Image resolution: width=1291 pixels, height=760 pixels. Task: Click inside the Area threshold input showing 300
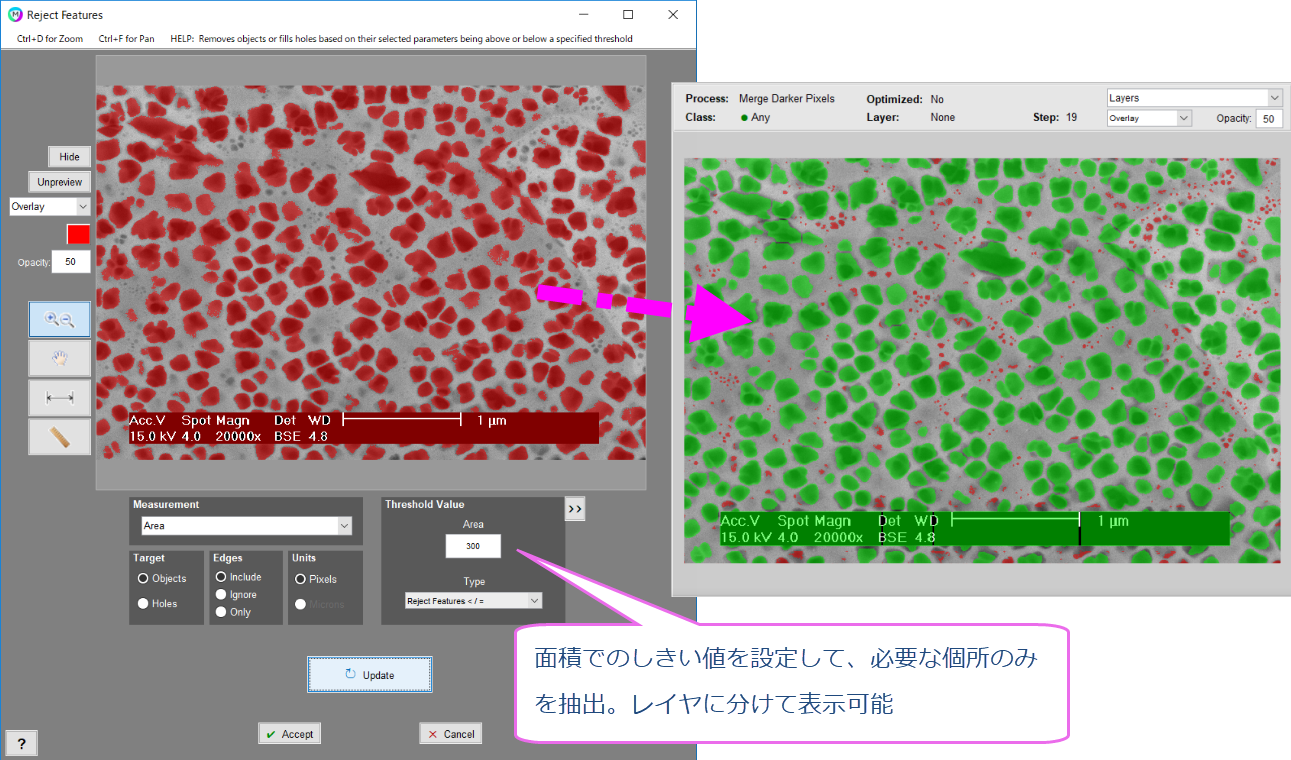click(472, 546)
